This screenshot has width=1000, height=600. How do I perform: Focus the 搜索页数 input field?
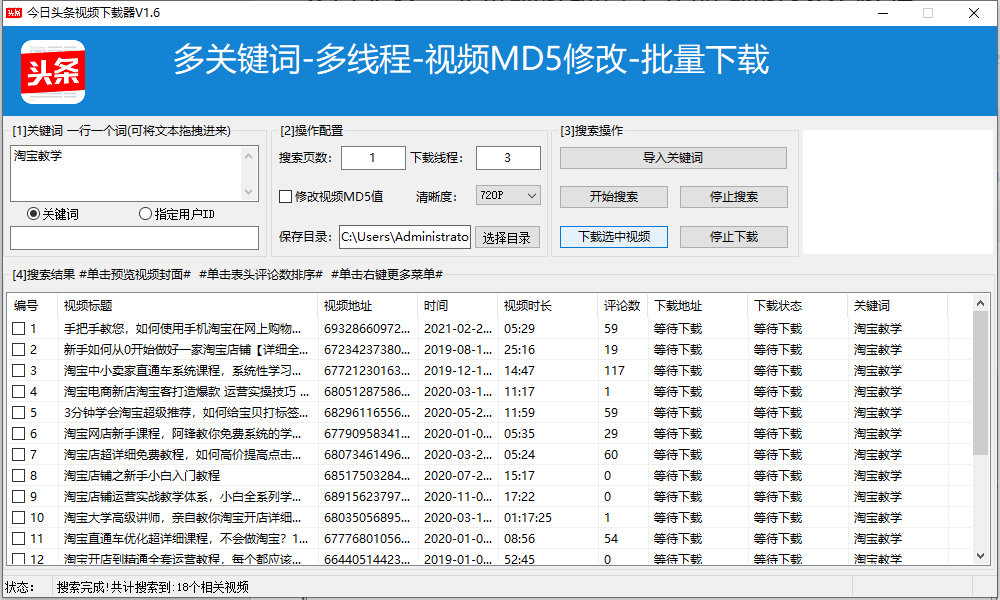373,158
